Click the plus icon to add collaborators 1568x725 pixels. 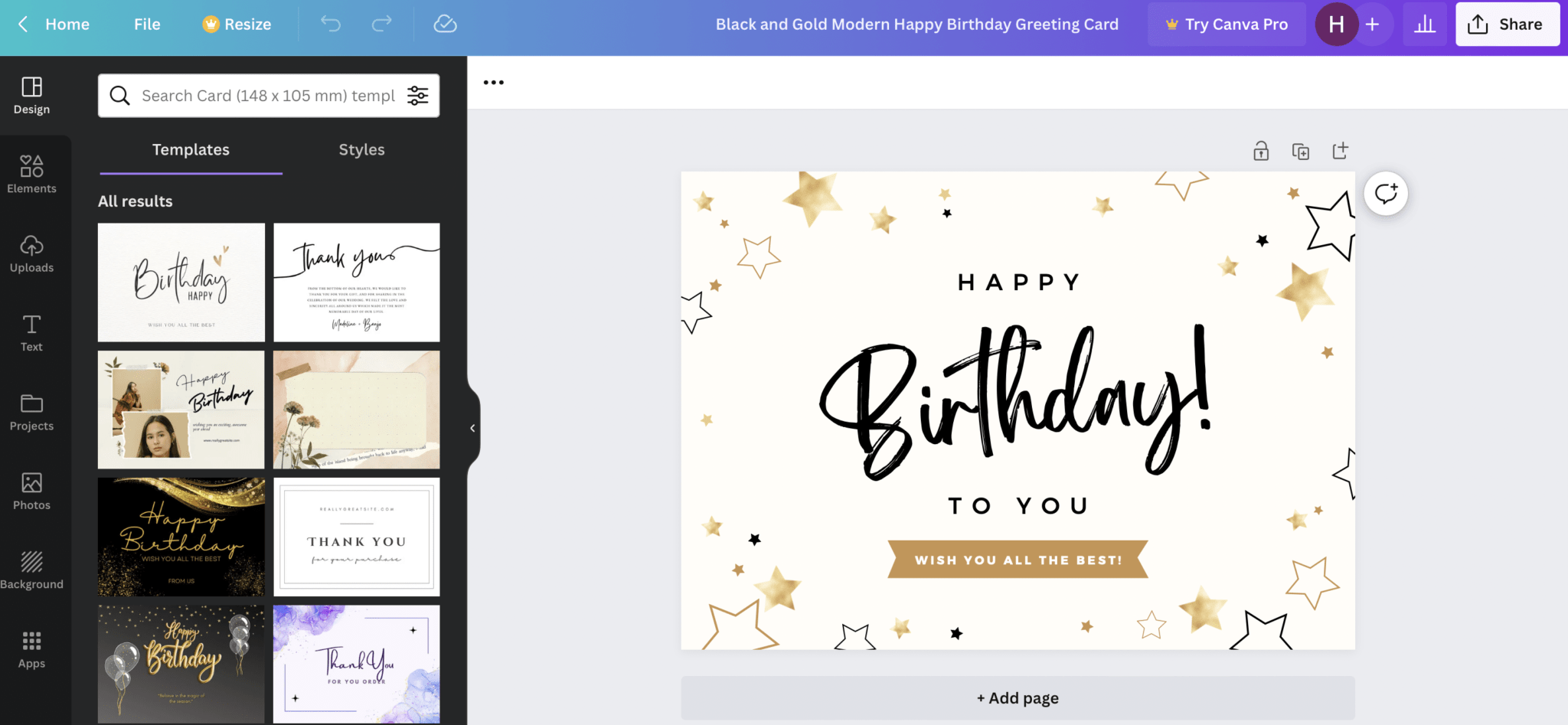(x=1372, y=24)
